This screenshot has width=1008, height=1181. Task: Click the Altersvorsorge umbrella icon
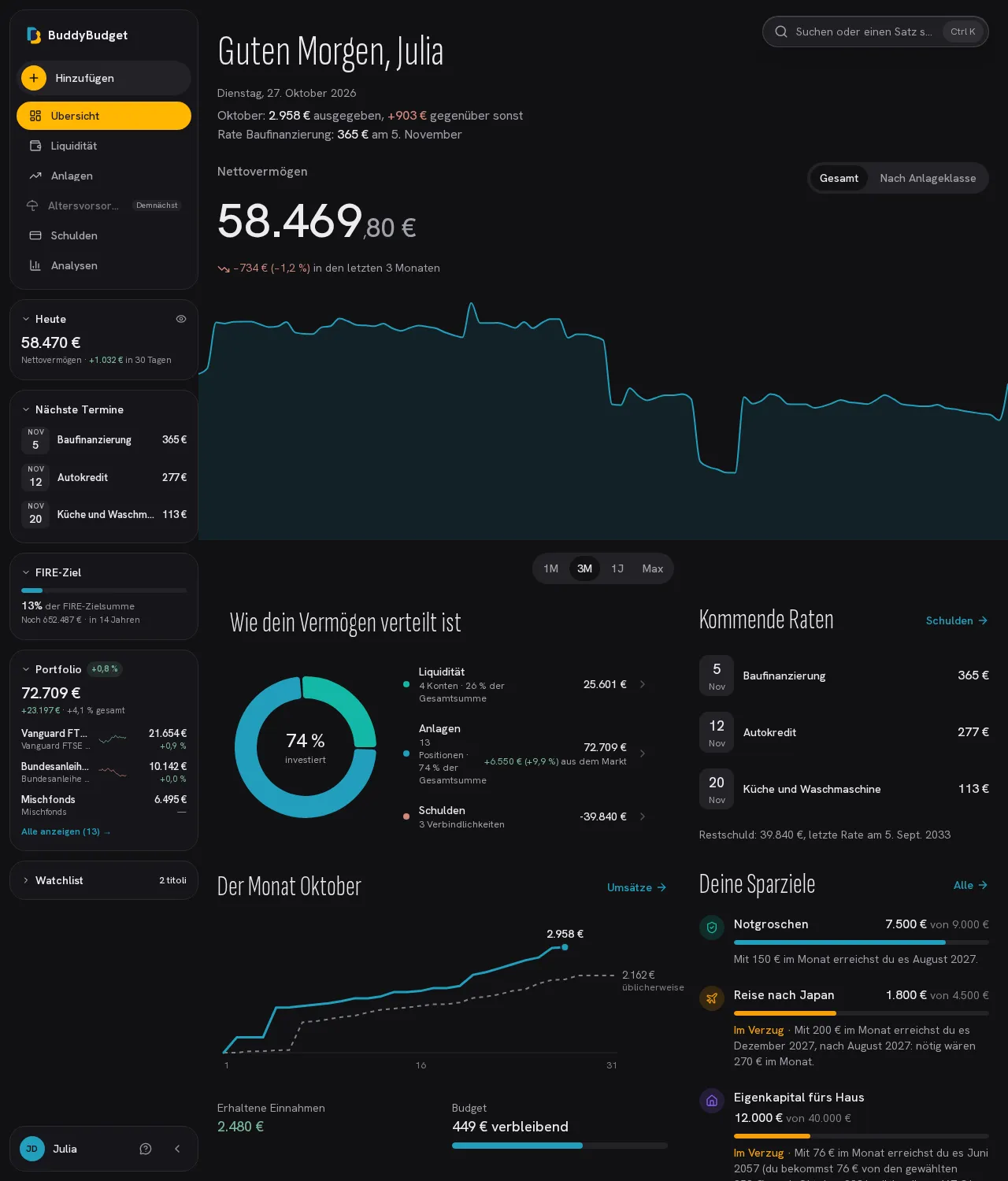[x=32, y=205]
